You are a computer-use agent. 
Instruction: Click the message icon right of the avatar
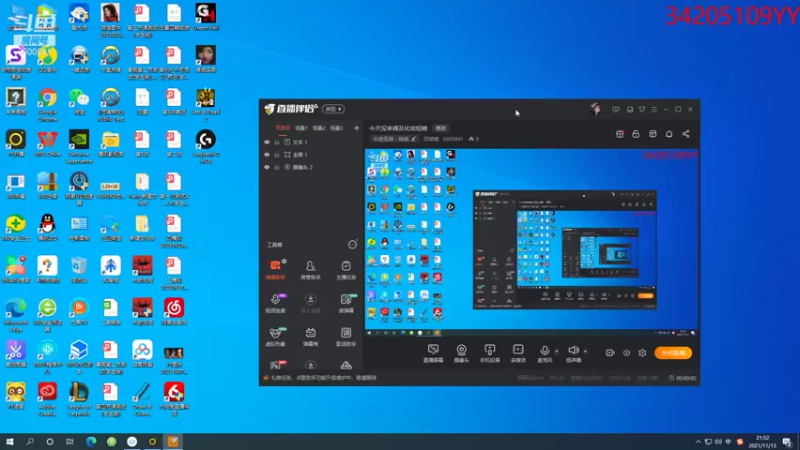[x=616, y=109]
